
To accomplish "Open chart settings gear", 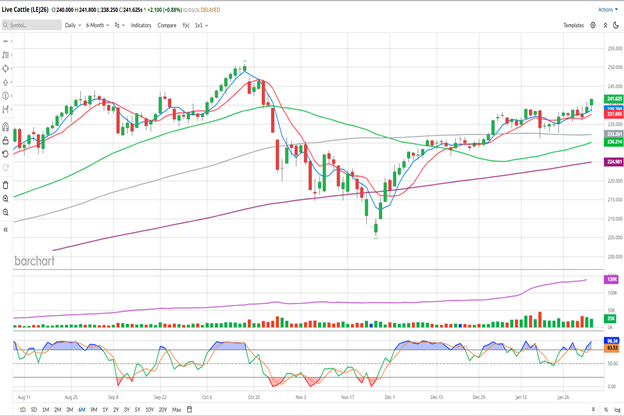I will point(593,25).
